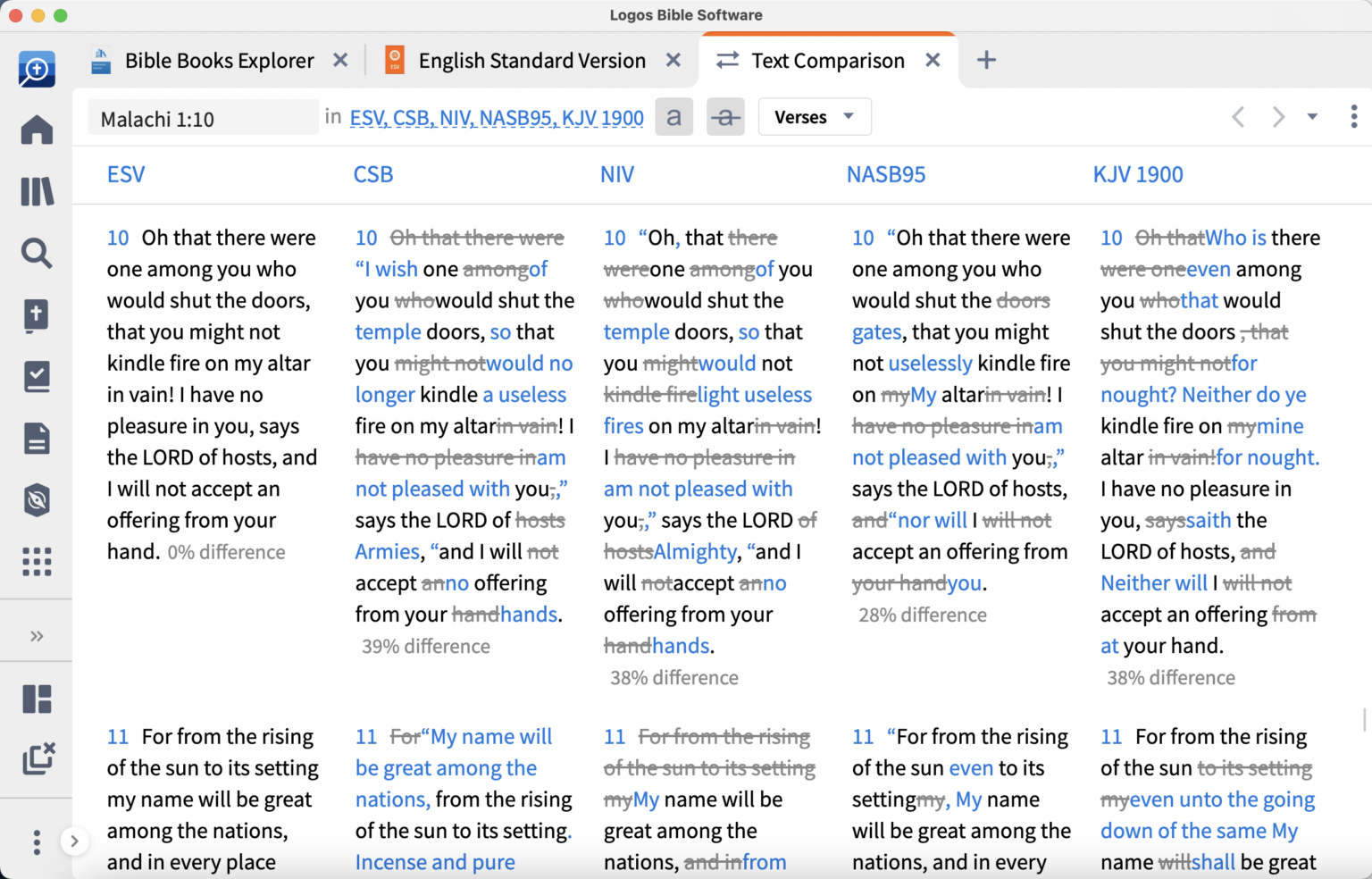Expand the sidebar with double chevron
Screen dimensions: 1372x879
[x=37, y=636]
